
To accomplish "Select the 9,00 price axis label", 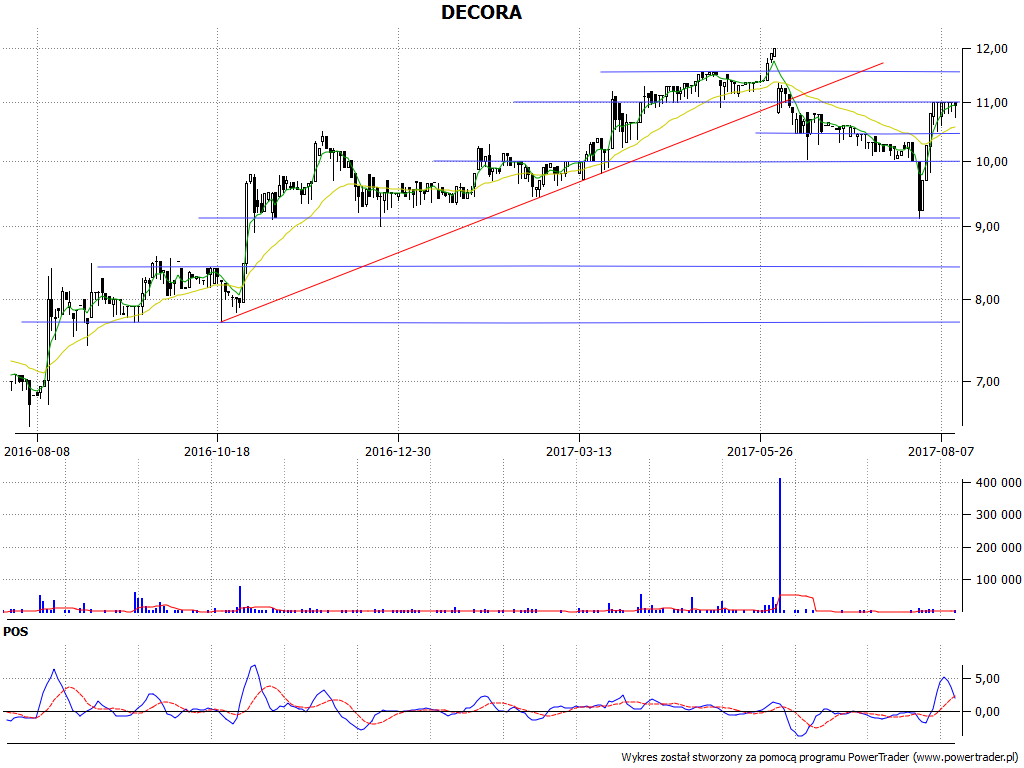I will click(x=987, y=227).
